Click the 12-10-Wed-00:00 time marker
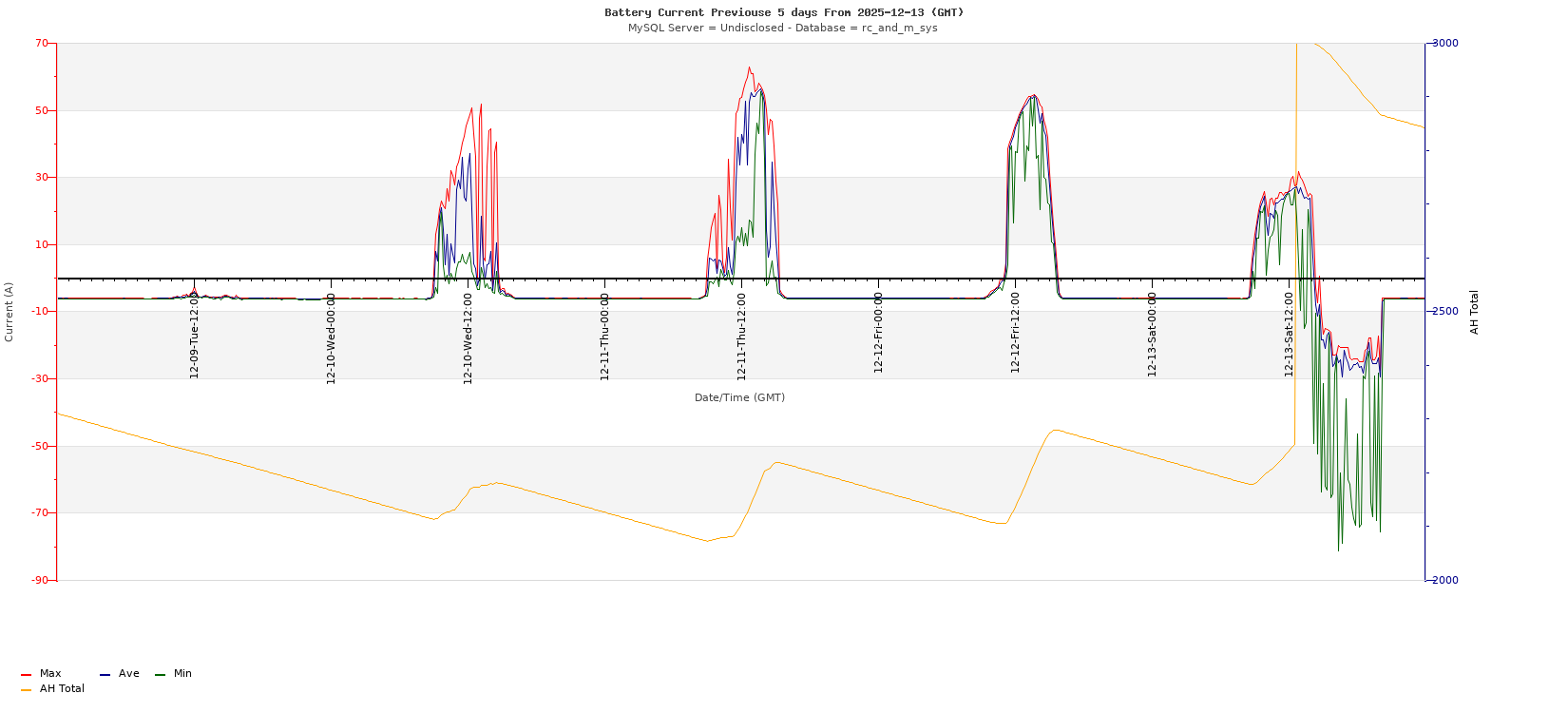Image resolution: width=1568 pixels, height=713 pixels. pyautogui.click(x=332, y=337)
